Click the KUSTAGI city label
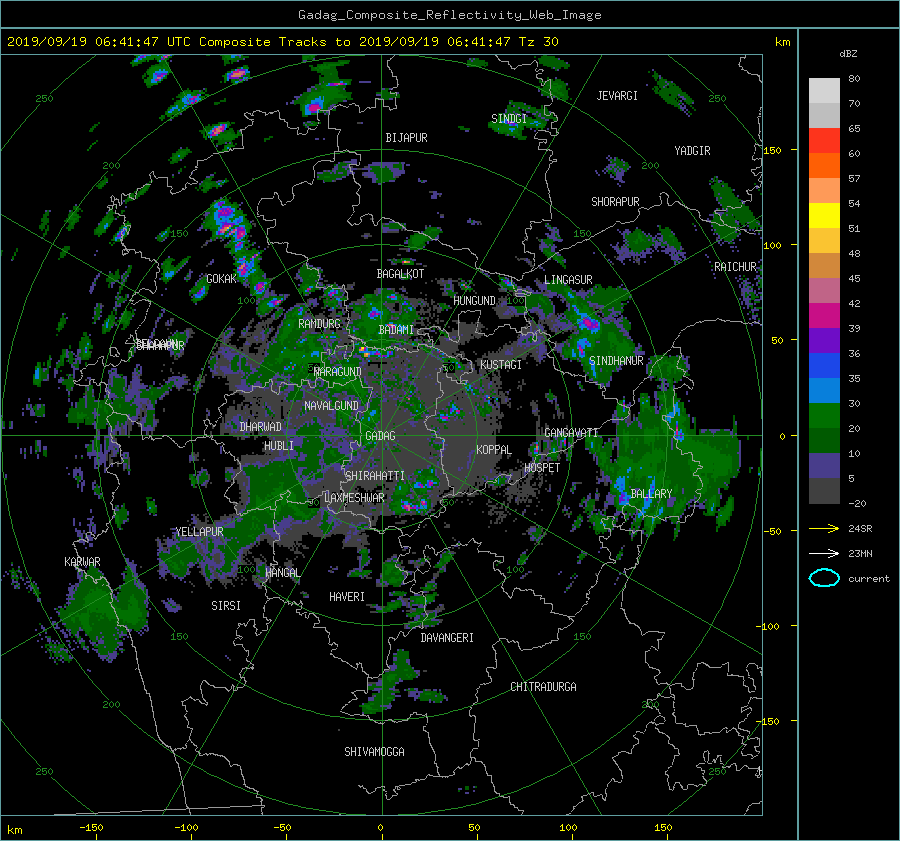 (x=501, y=365)
